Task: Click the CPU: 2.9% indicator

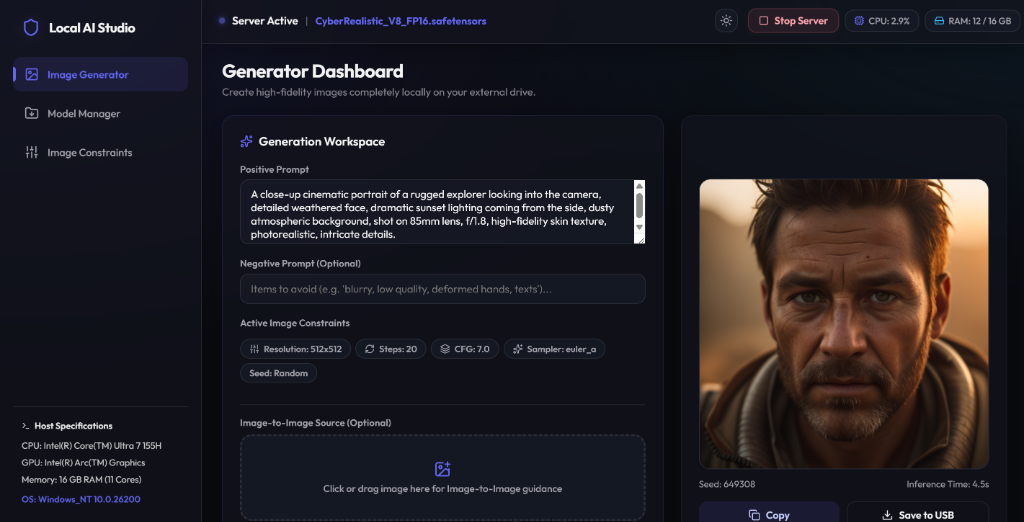Action: click(882, 21)
